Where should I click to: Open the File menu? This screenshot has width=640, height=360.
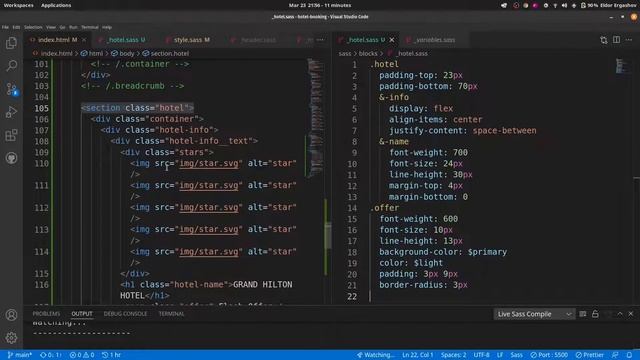pyautogui.click(x=5, y=27)
